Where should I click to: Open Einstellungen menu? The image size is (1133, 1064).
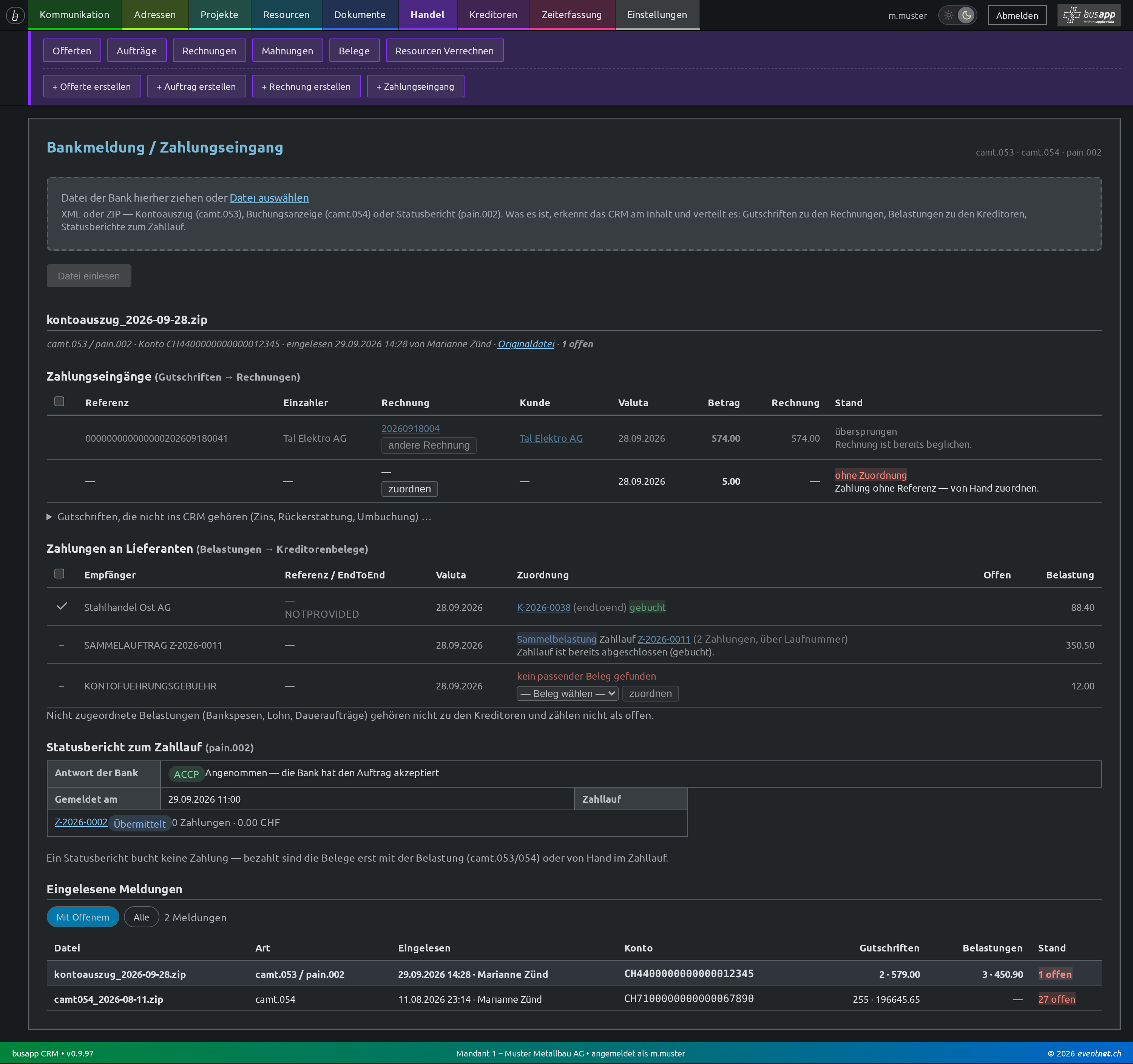657,15
